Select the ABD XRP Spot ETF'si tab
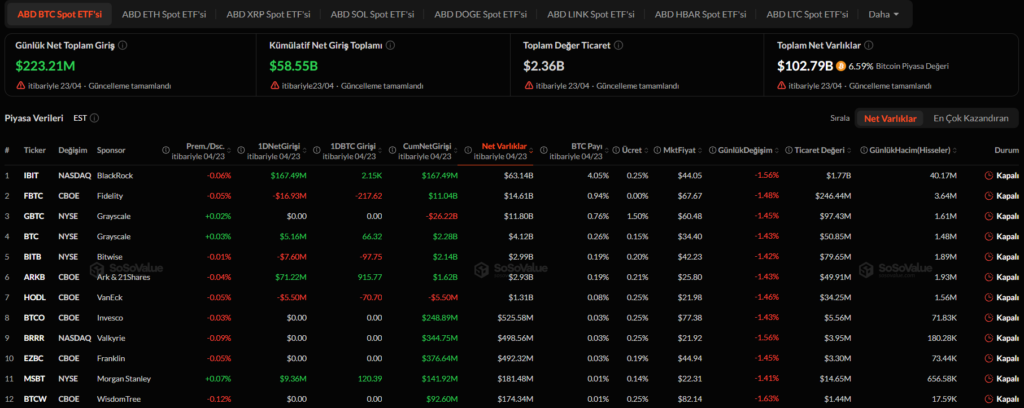The width and height of the screenshot is (1024, 408). [x=267, y=15]
